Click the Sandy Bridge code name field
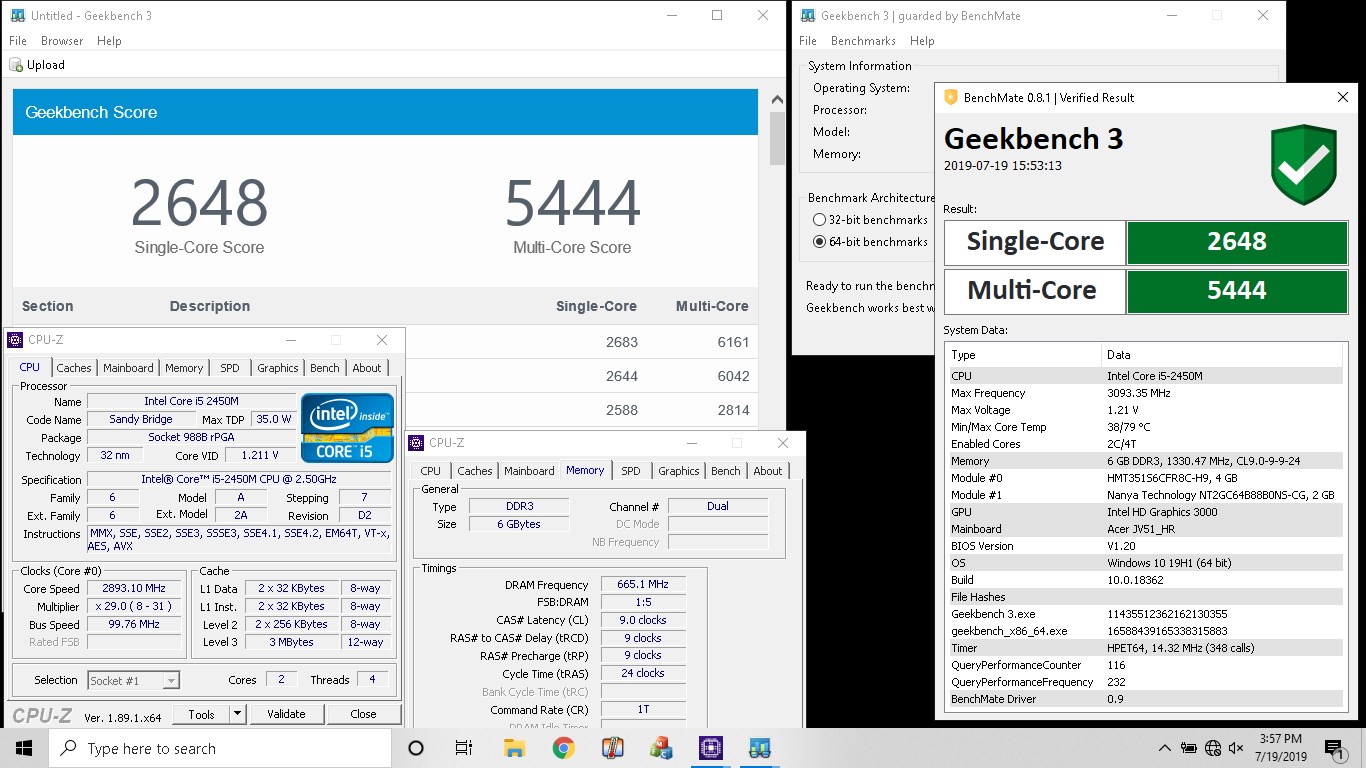 [x=141, y=420]
